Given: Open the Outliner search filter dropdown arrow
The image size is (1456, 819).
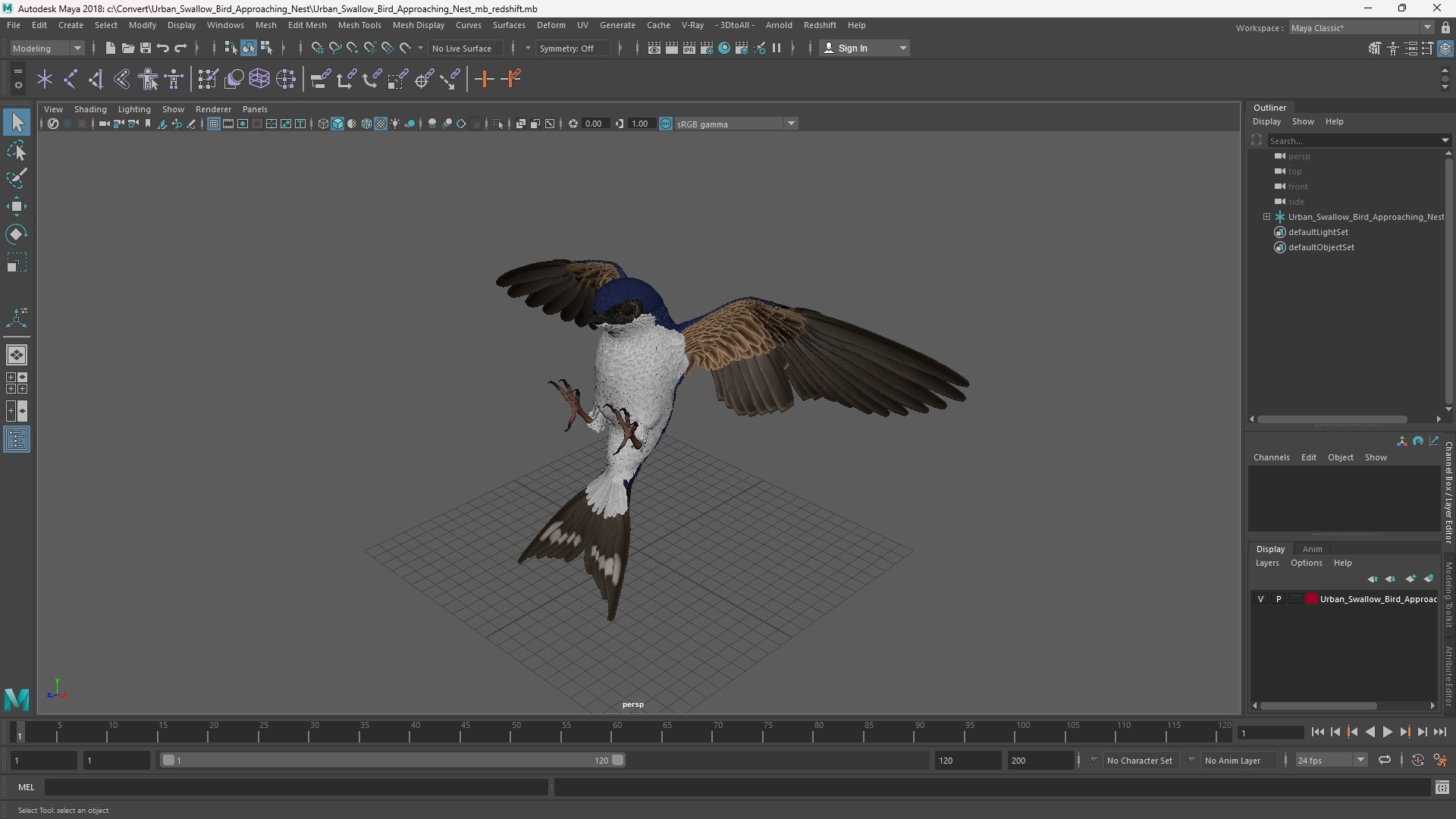Looking at the screenshot, I should [1445, 140].
